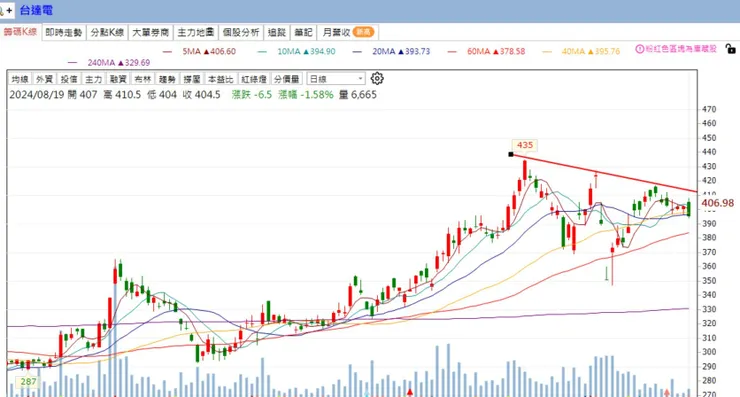Click the 350 price axis label
Viewport: 740px width, 397px height.
tap(709, 280)
